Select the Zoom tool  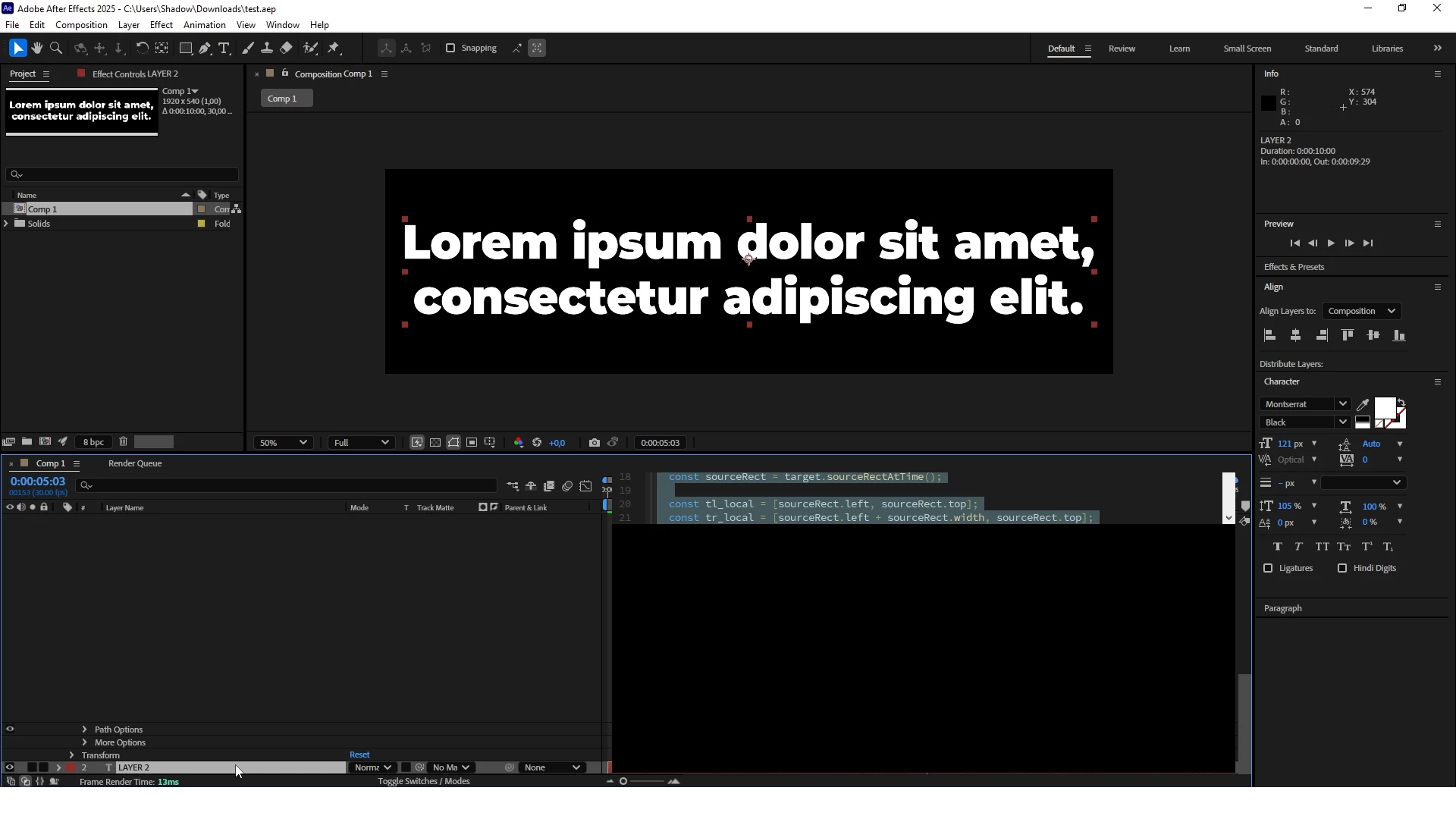(55, 48)
